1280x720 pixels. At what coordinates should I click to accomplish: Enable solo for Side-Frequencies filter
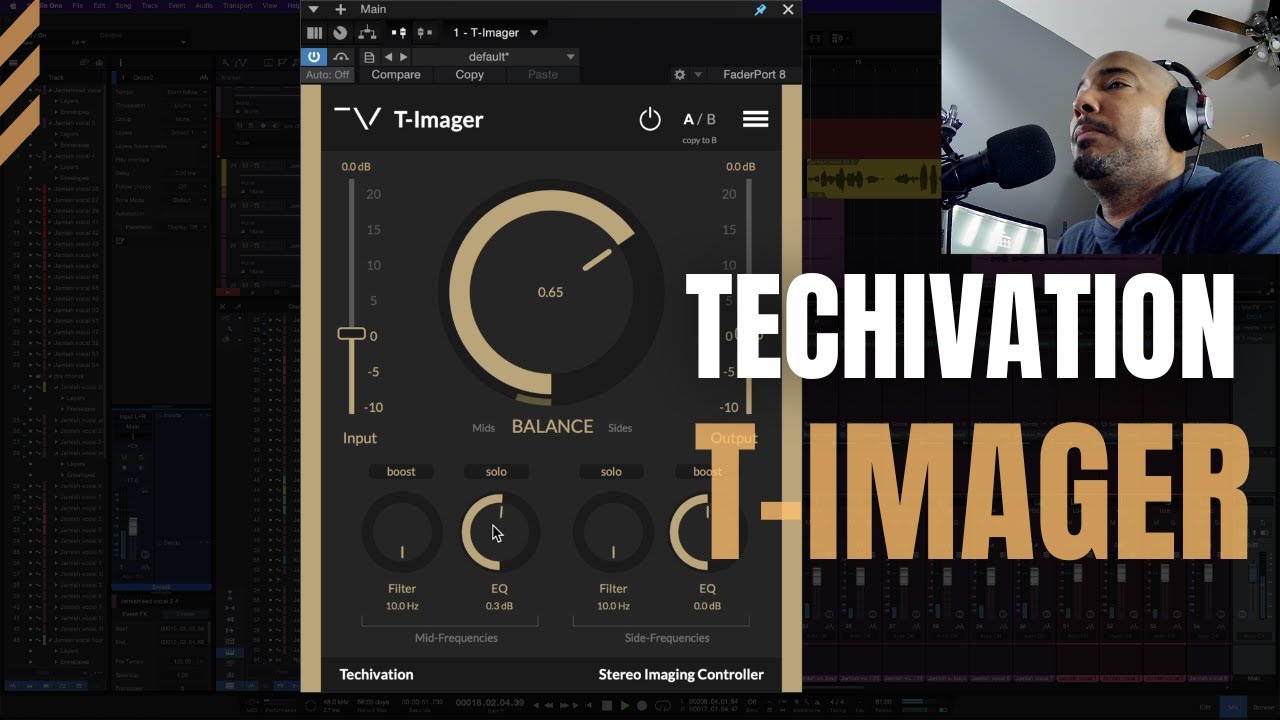coord(611,472)
